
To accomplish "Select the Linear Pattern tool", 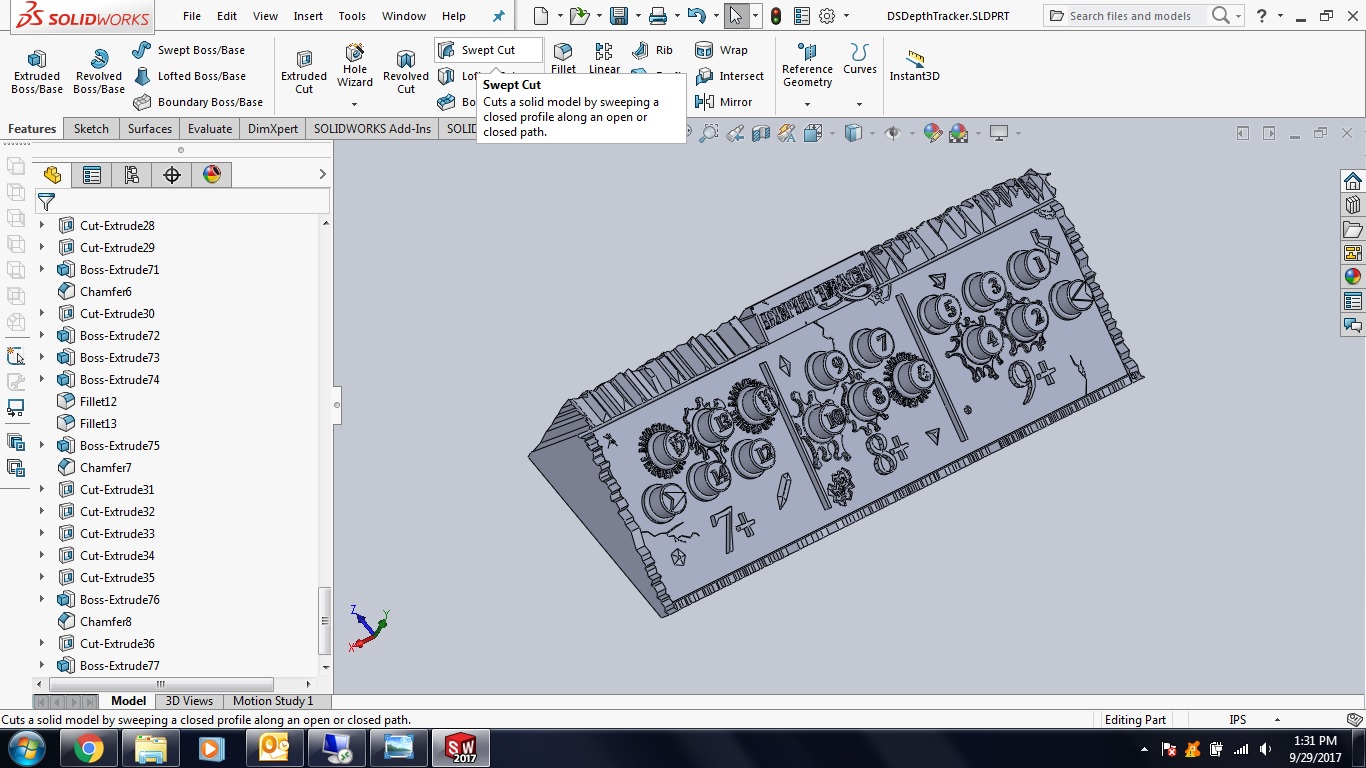I will [604, 58].
